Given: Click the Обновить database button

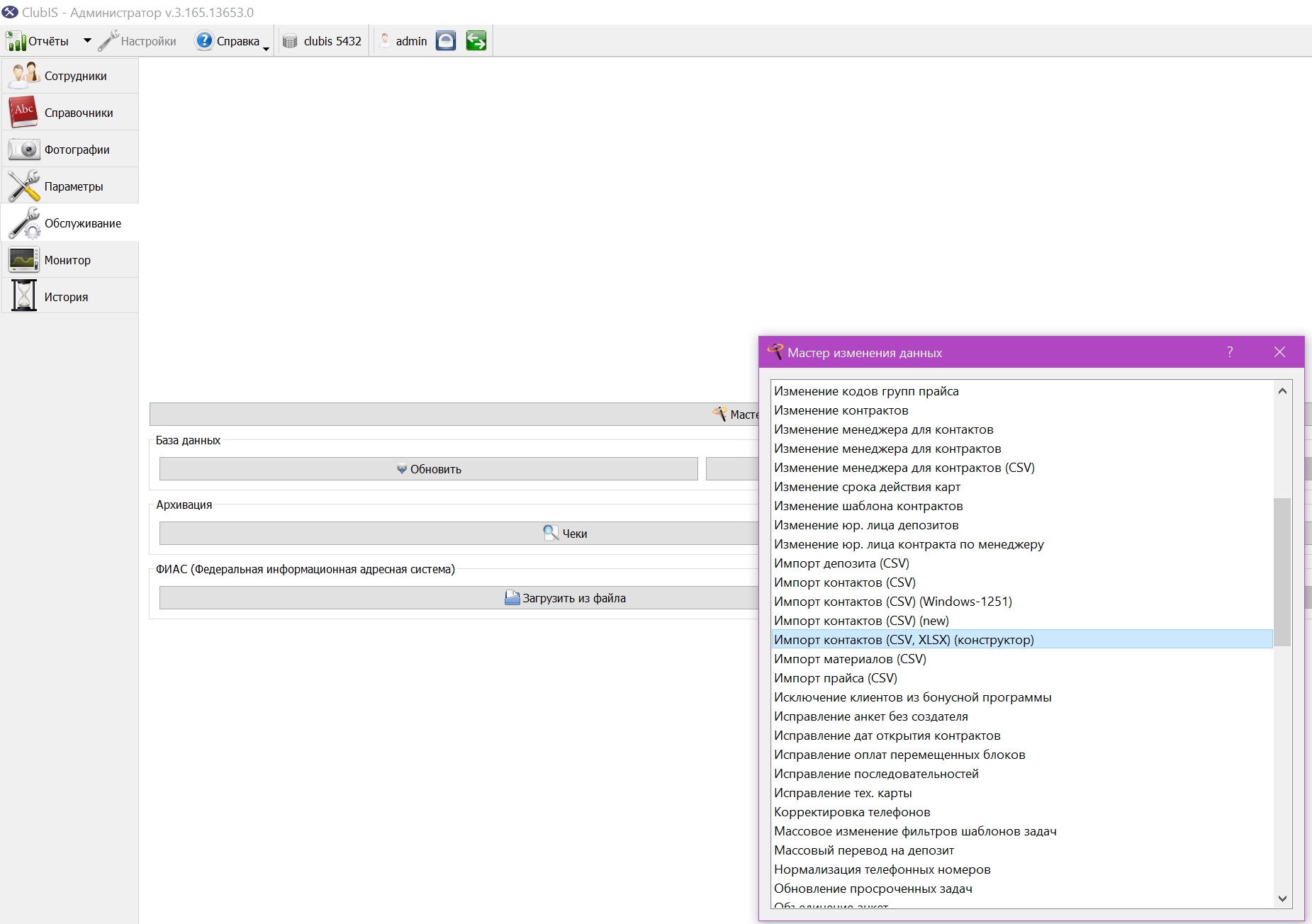Looking at the screenshot, I should click(429, 469).
